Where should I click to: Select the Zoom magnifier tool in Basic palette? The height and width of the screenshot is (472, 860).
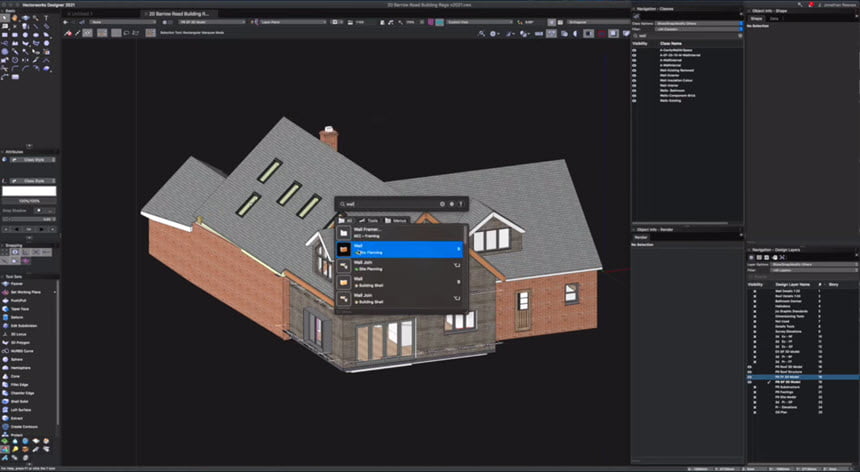coord(36,18)
